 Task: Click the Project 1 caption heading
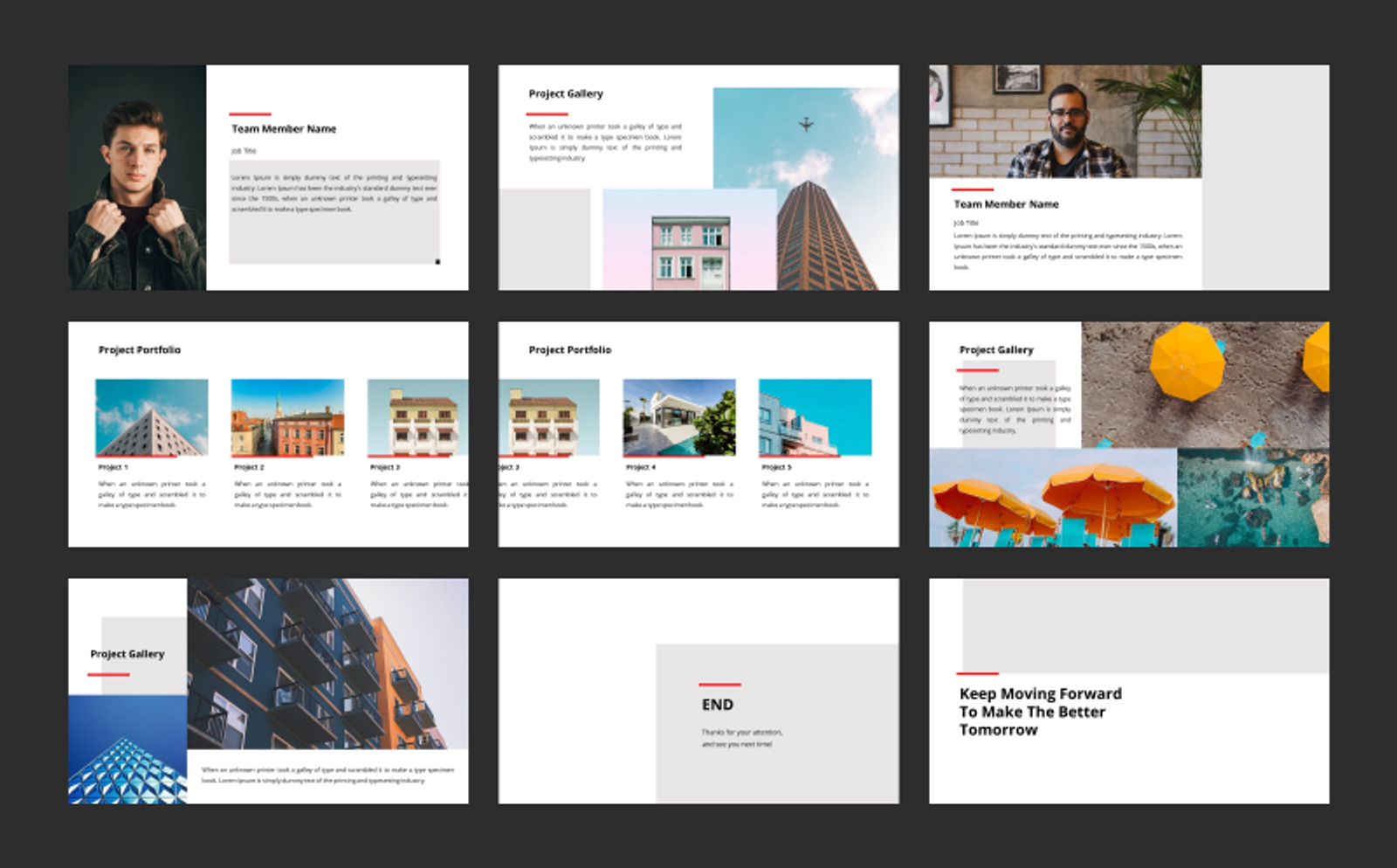pos(113,466)
